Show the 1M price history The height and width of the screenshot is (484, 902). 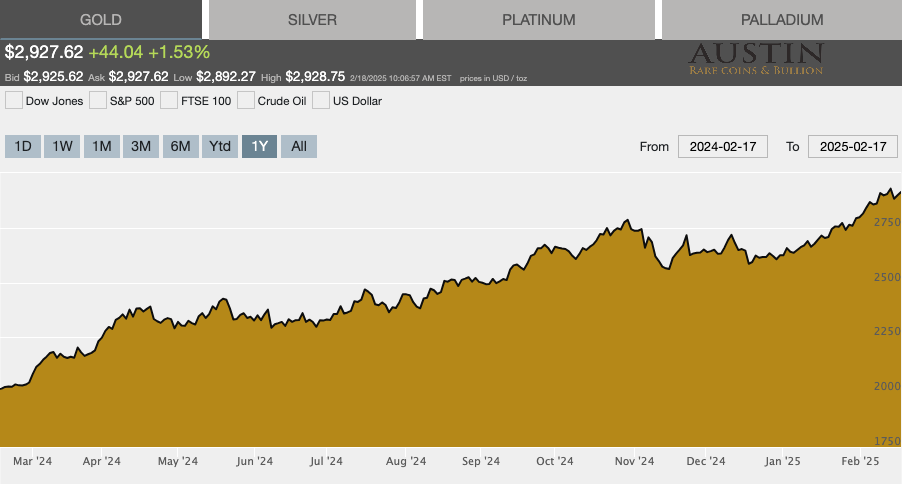click(101, 146)
